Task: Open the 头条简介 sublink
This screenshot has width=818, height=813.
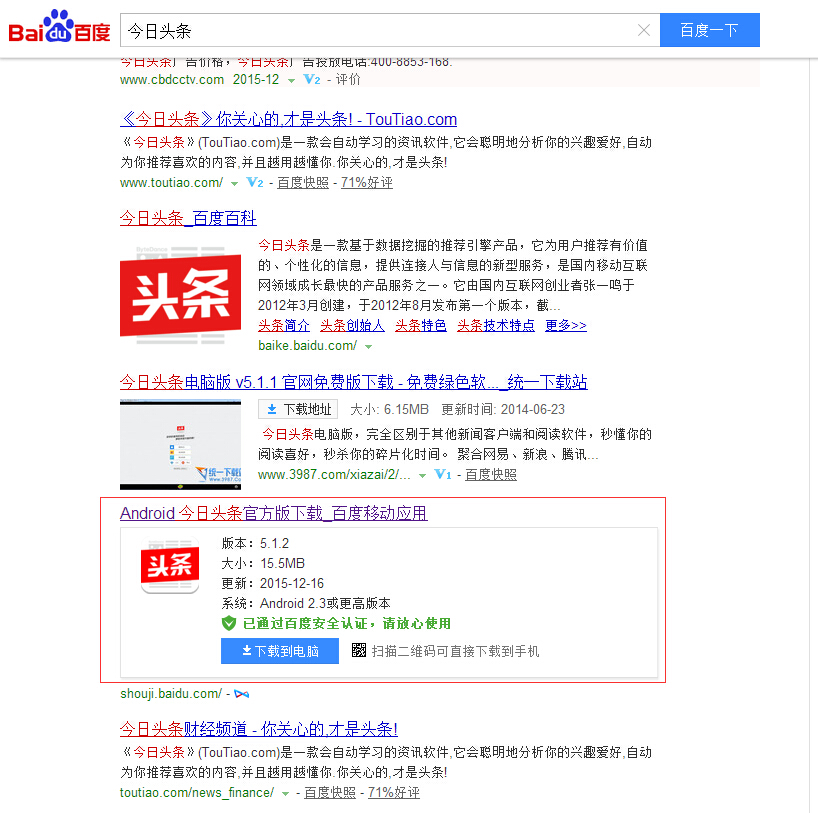Action: [x=284, y=326]
